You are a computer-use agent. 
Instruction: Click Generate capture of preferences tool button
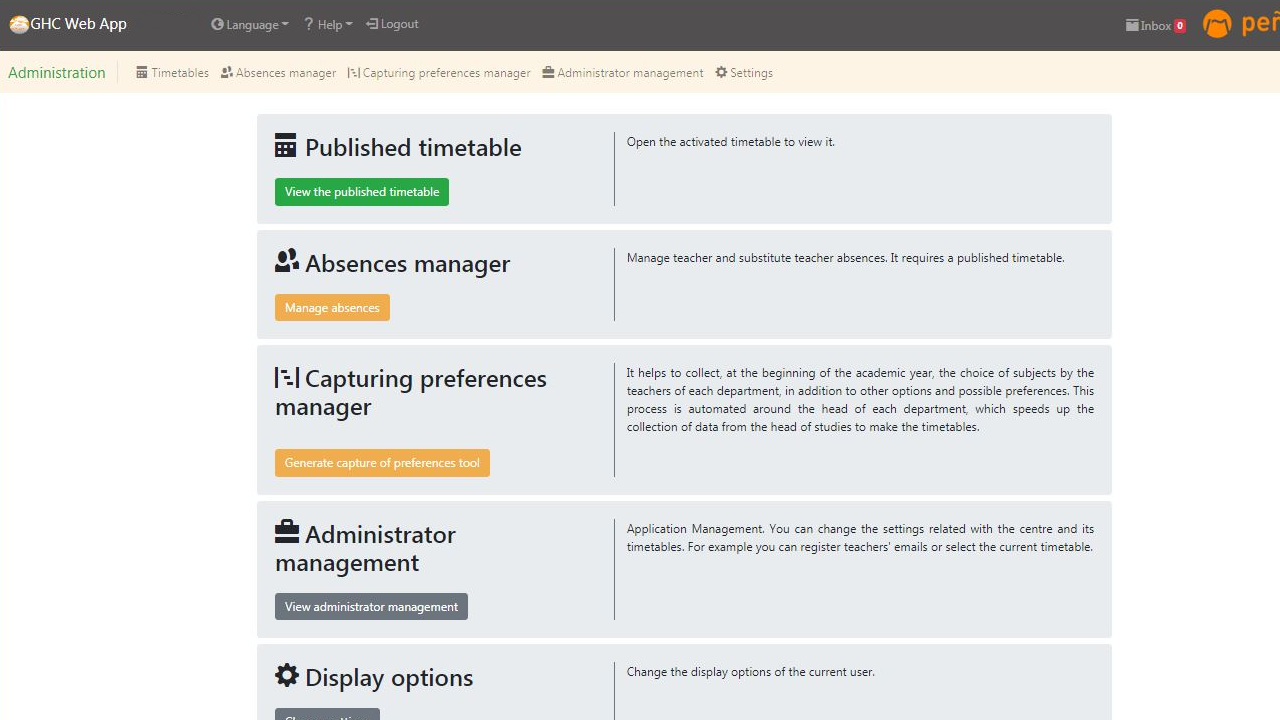pos(382,463)
